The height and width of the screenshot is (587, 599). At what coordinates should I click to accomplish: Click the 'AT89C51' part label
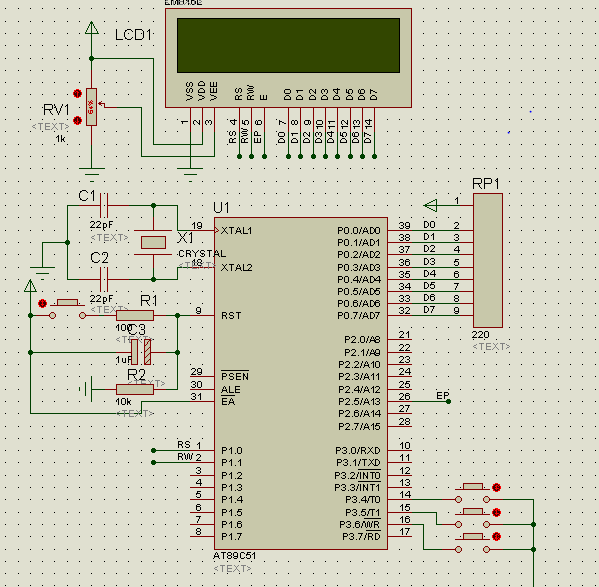click(x=235, y=556)
